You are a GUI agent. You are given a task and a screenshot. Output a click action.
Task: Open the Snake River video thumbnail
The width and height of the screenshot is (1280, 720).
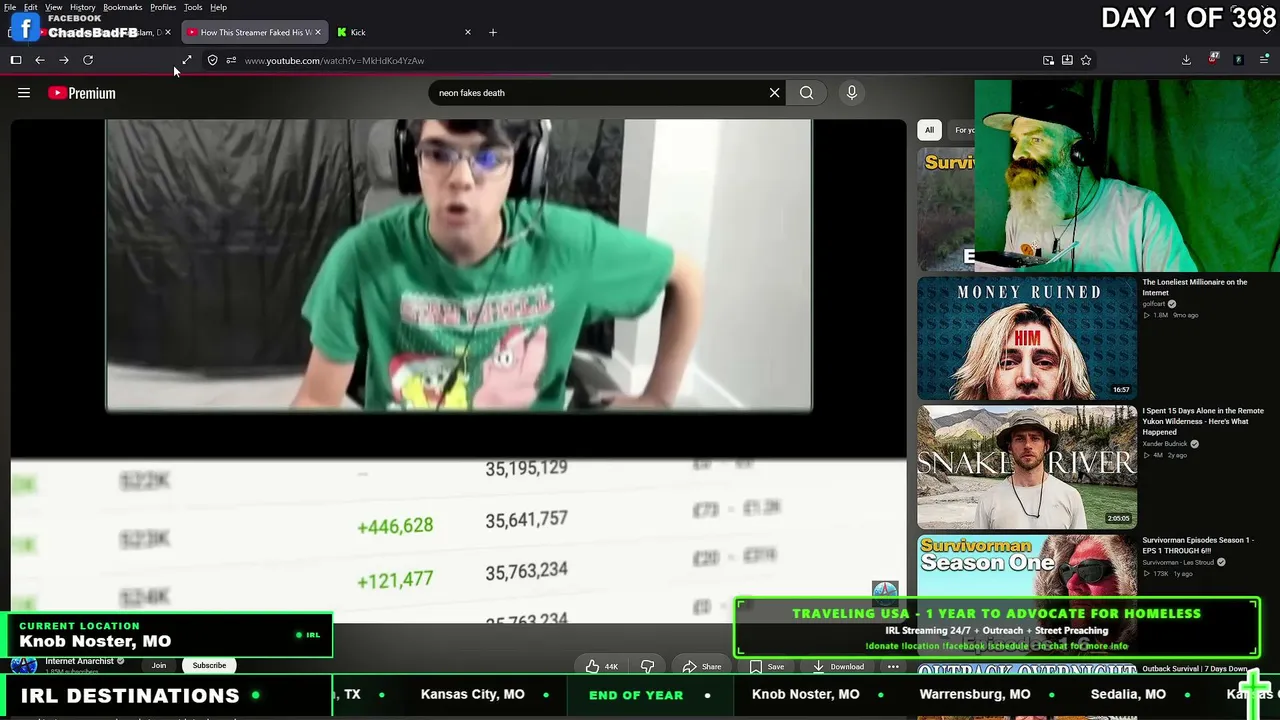tap(1027, 467)
